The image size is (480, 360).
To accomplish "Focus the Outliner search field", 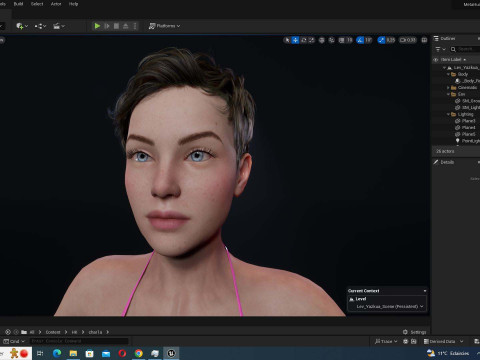I will pyautogui.click(x=465, y=49).
